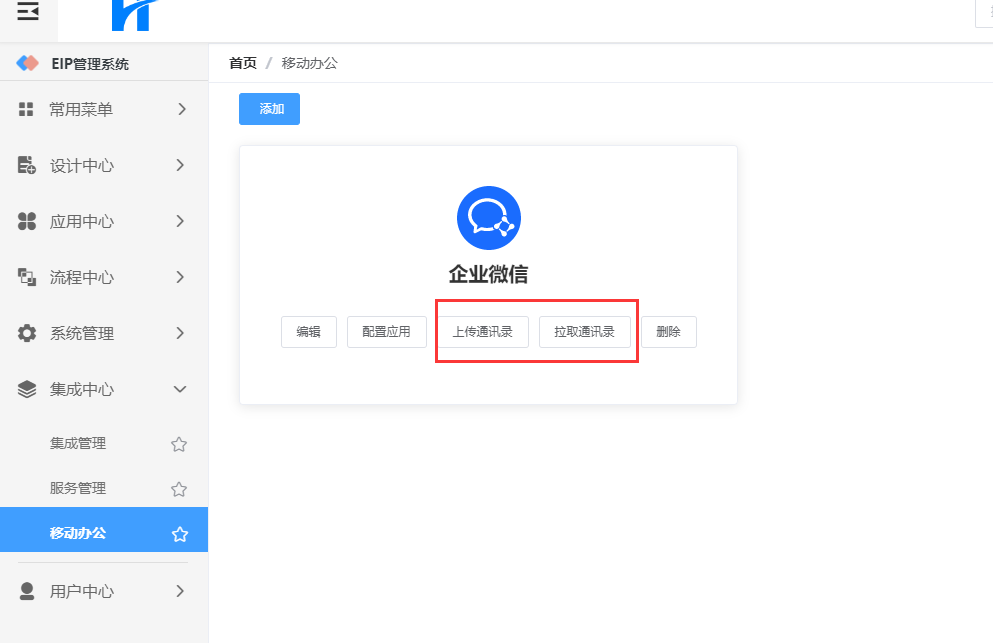Click the 配置应用 button
This screenshot has height=643, width=993.
coord(386,332)
